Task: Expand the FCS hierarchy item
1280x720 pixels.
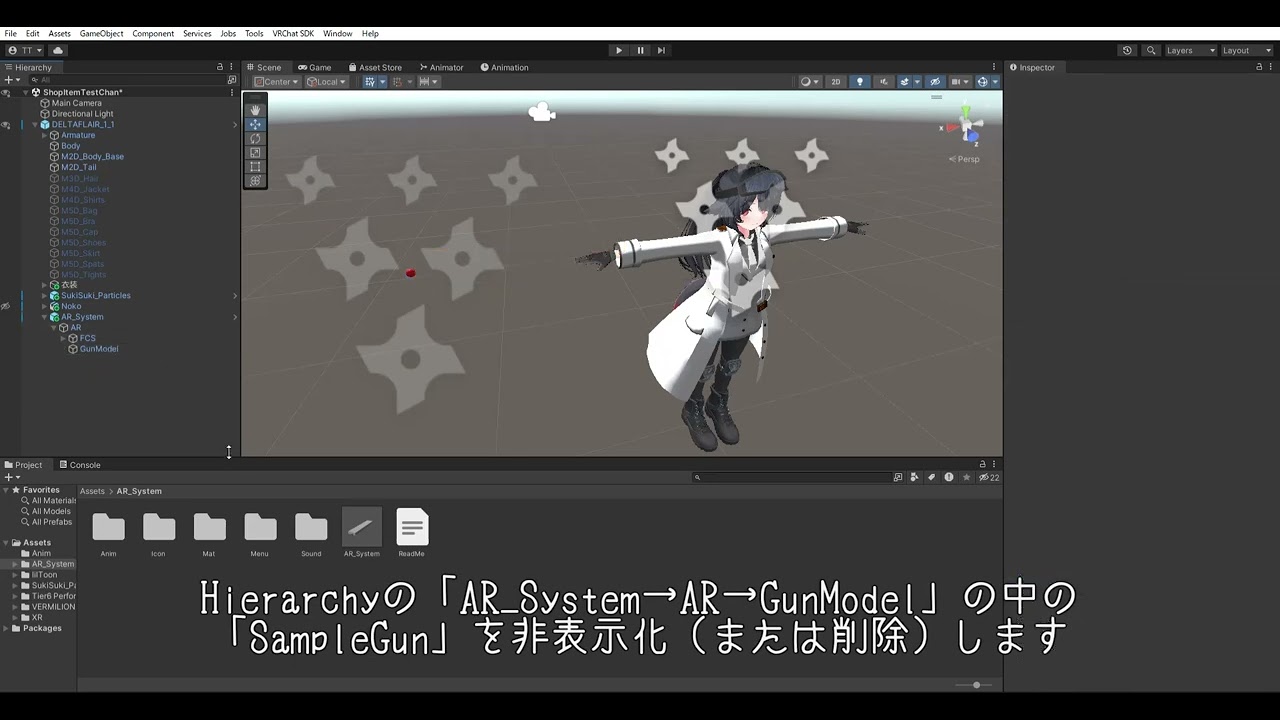Action: pos(63,338)
